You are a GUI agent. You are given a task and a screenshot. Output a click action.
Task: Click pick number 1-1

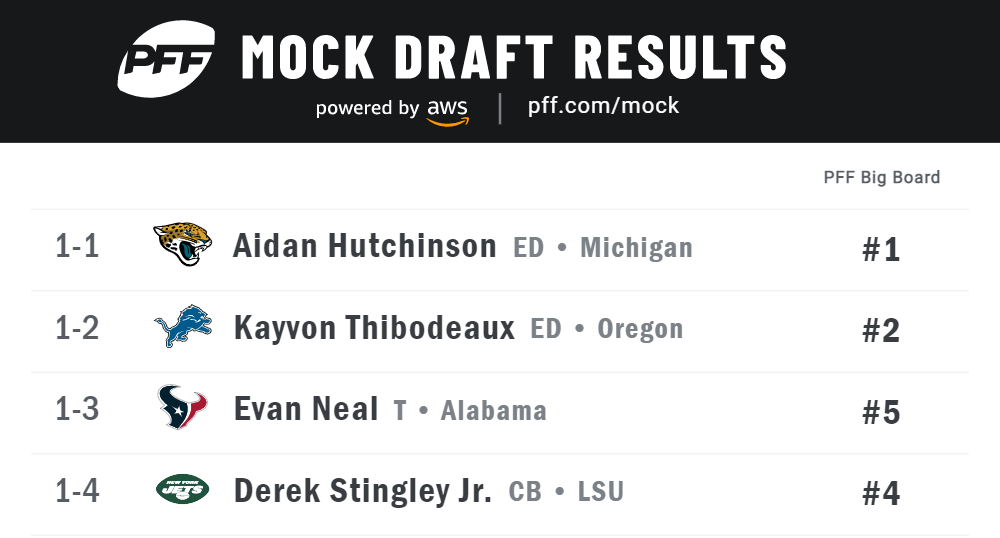click(77, 246)
